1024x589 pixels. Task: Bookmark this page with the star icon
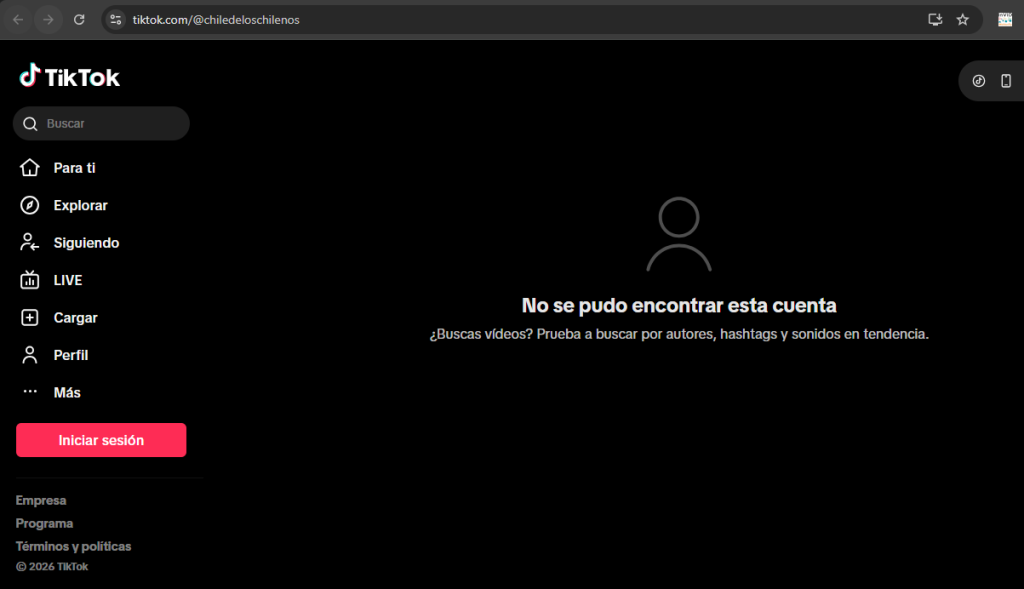pyautogui.click(x=963, y=19)
